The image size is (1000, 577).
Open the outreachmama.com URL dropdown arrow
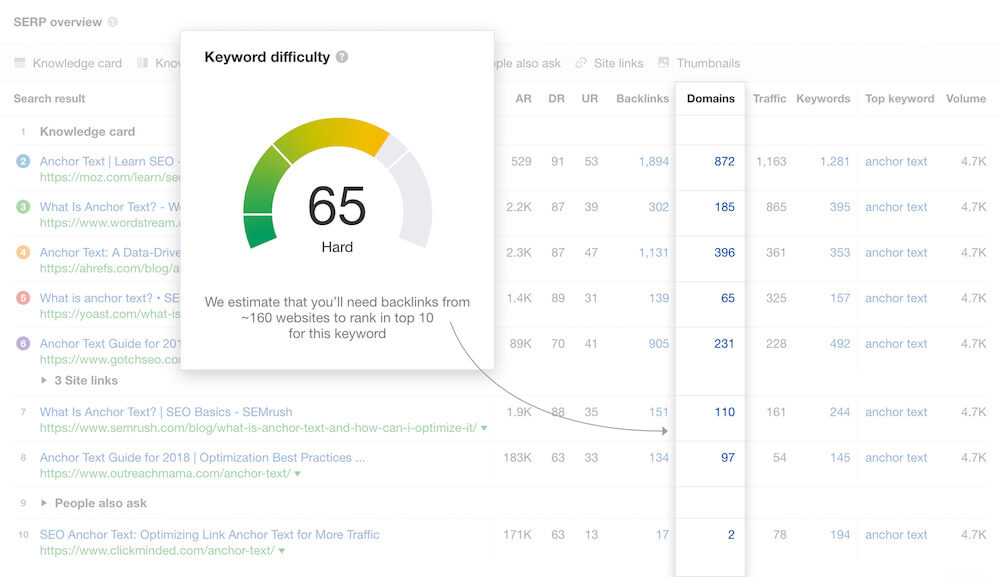pyautogui.click(x=298, y=474)
